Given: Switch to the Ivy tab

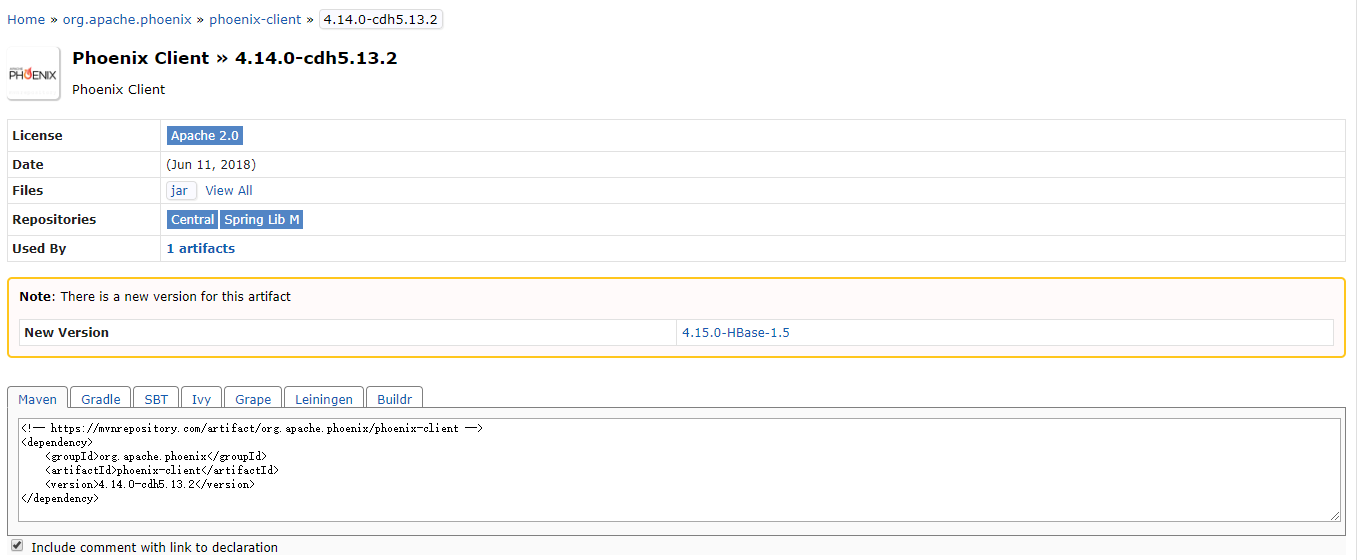Looking at the screenshot, I should (x=201, y=398).
